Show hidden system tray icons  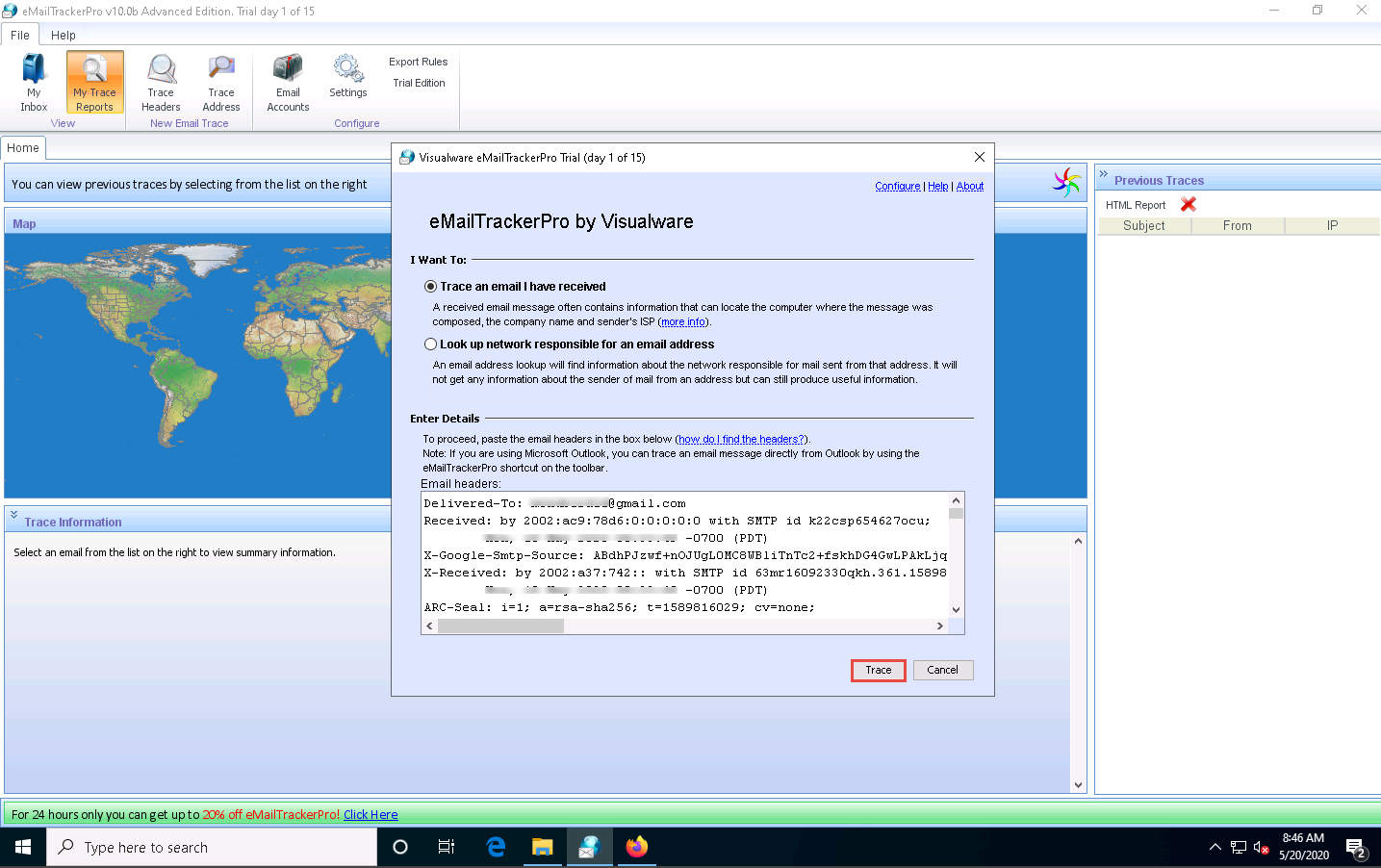(1215, 848)
